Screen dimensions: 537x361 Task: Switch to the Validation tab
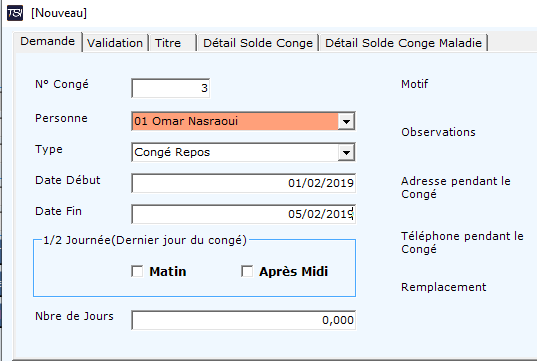(115, 43)
